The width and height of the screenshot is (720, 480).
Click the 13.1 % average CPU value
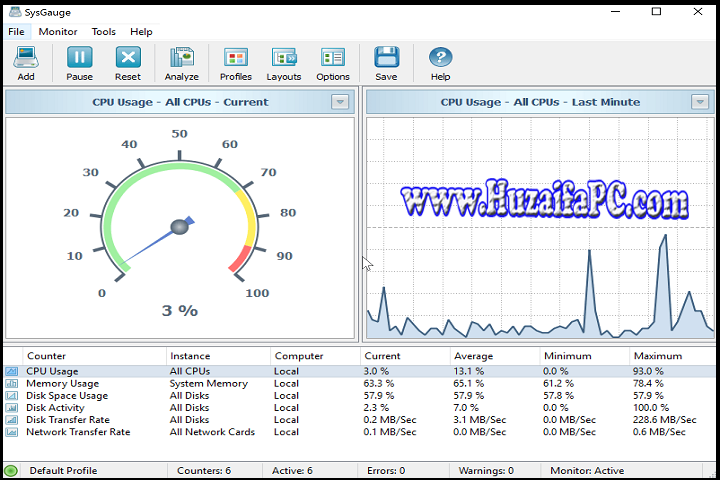468,371
